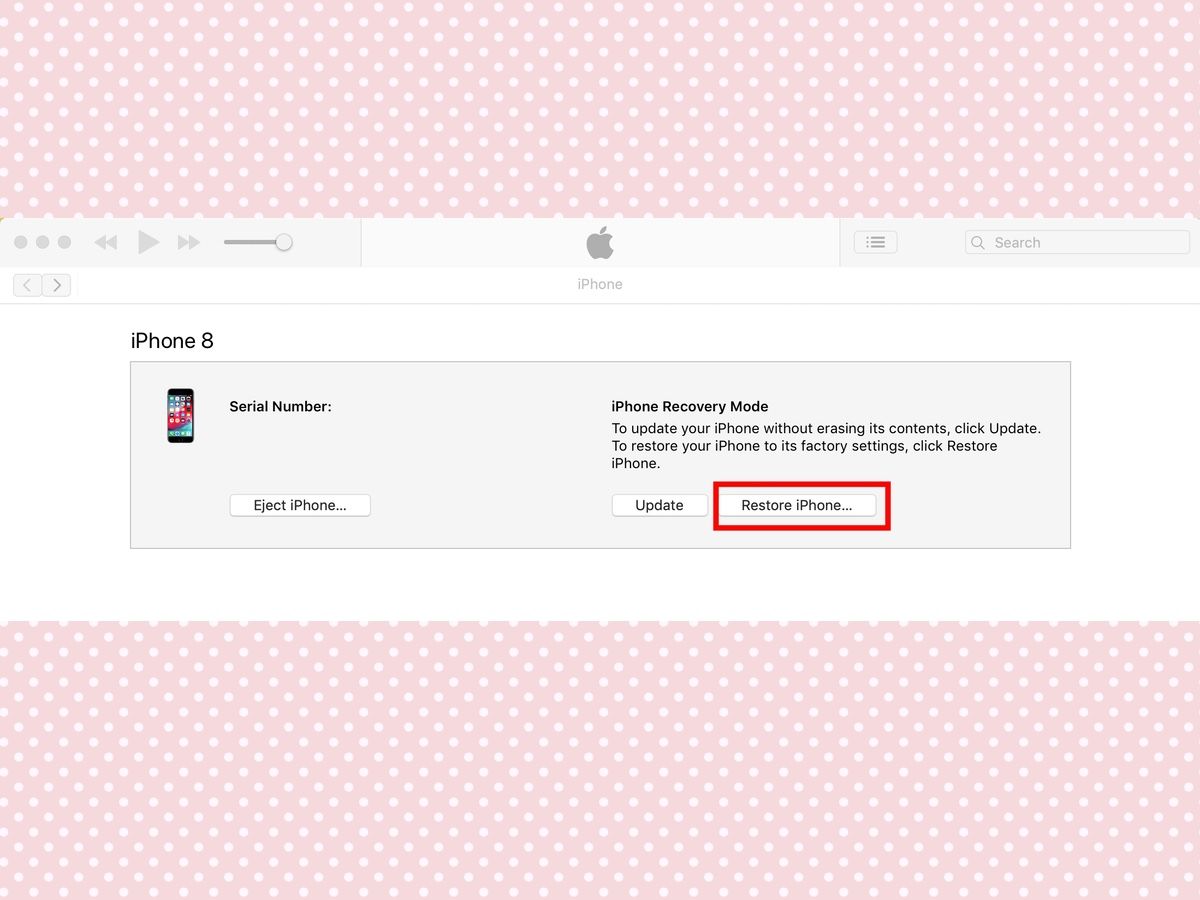Open the Up Next queue list icon
The width and height of the screenshot is (1200, 900).
click(x=874, y=241)
